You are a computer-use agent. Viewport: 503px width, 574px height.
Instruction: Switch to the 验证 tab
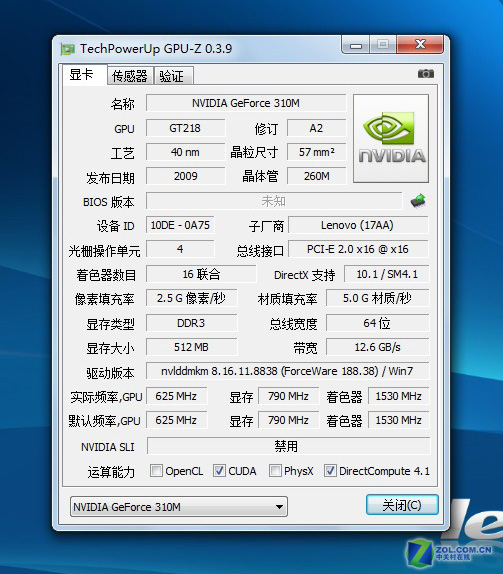pyautogui.click(x=173, y=76)
